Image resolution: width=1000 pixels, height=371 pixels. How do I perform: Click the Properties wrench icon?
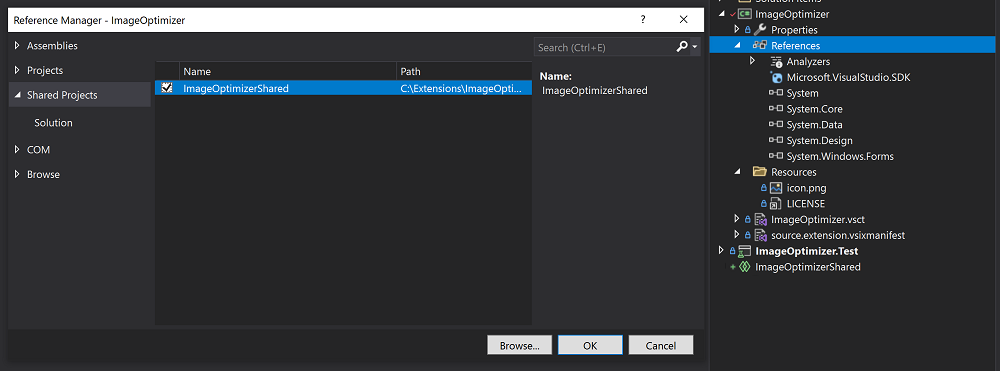760,29
